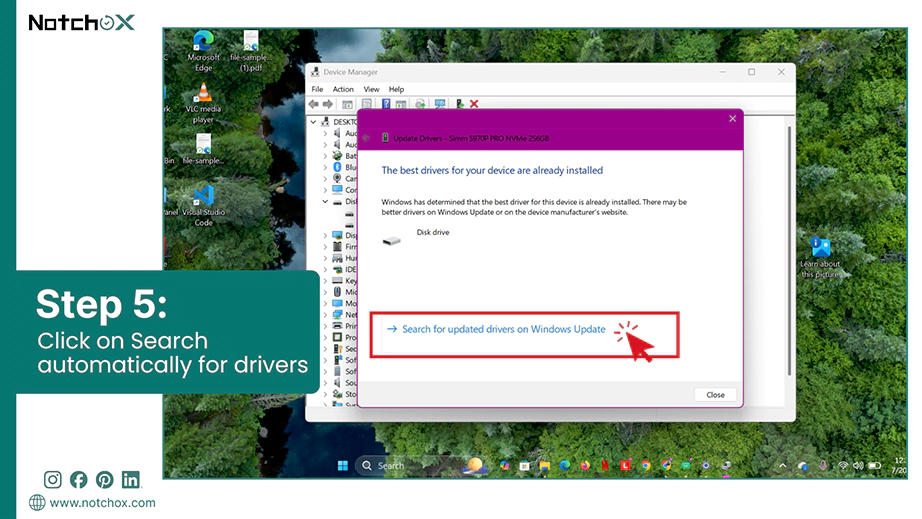This screenshot has height=519, width=922.
Task: Open the View menu in Device Manager
Action: (x=371, y=89)
